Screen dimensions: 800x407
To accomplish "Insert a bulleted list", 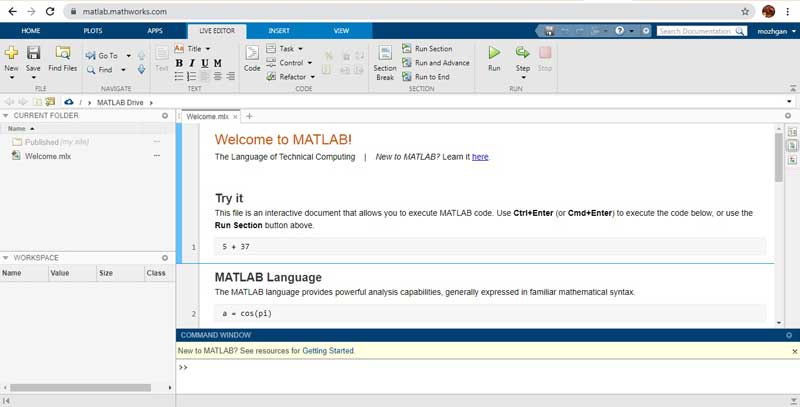I will point(179,77).
